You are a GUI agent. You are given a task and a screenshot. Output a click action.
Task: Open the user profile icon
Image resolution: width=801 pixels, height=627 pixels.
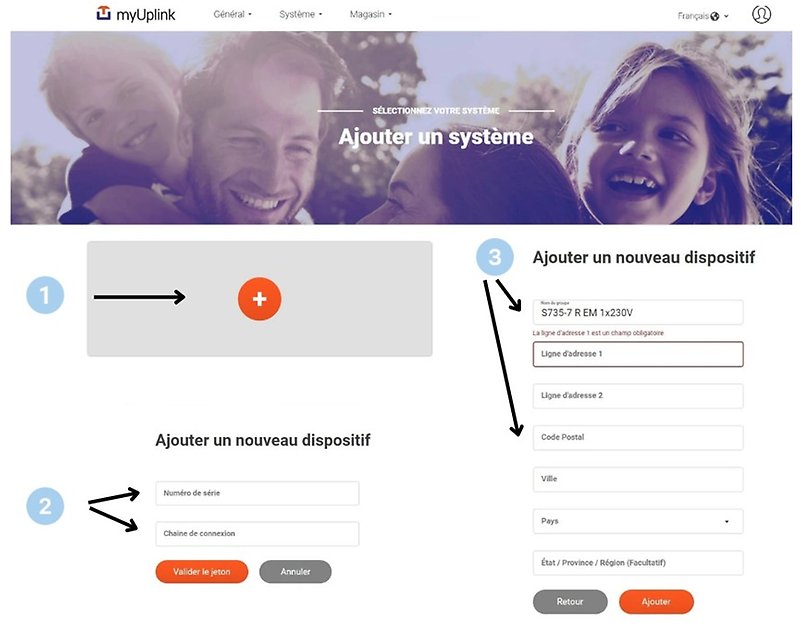(761, 14)
